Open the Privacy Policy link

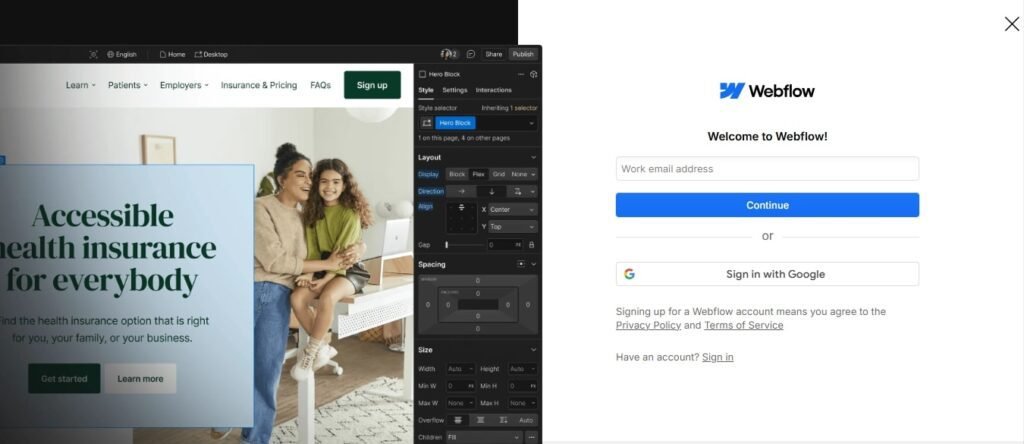coord(648,325)
